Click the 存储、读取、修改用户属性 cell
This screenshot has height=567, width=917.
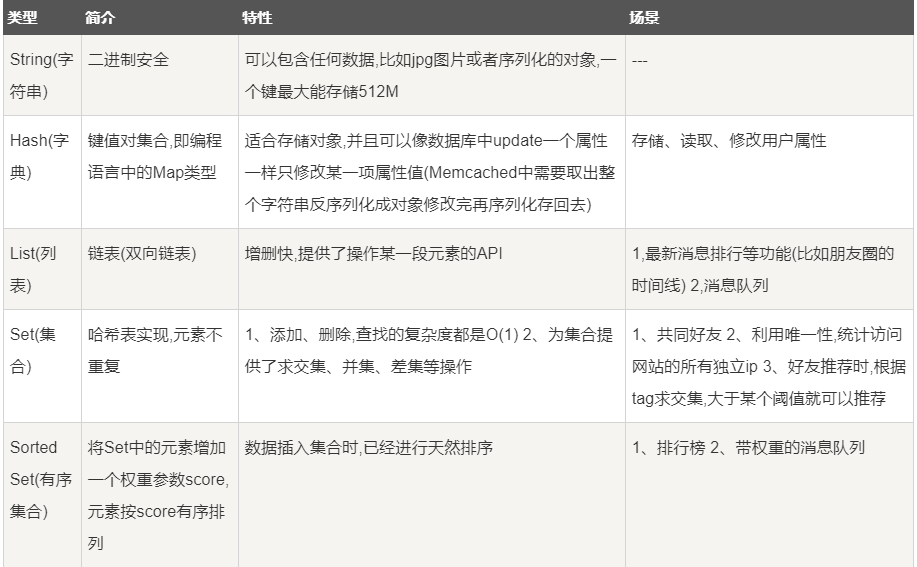coord(769,172)
